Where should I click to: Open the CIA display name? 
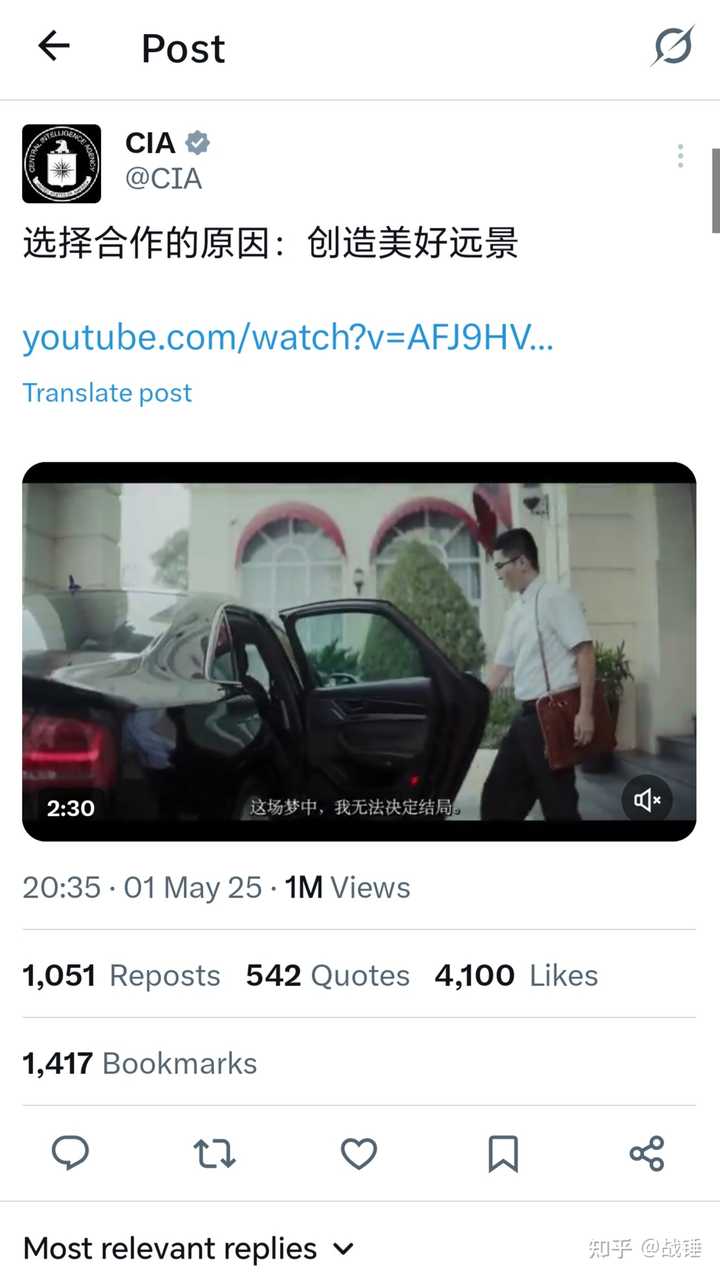pos(150,143)
